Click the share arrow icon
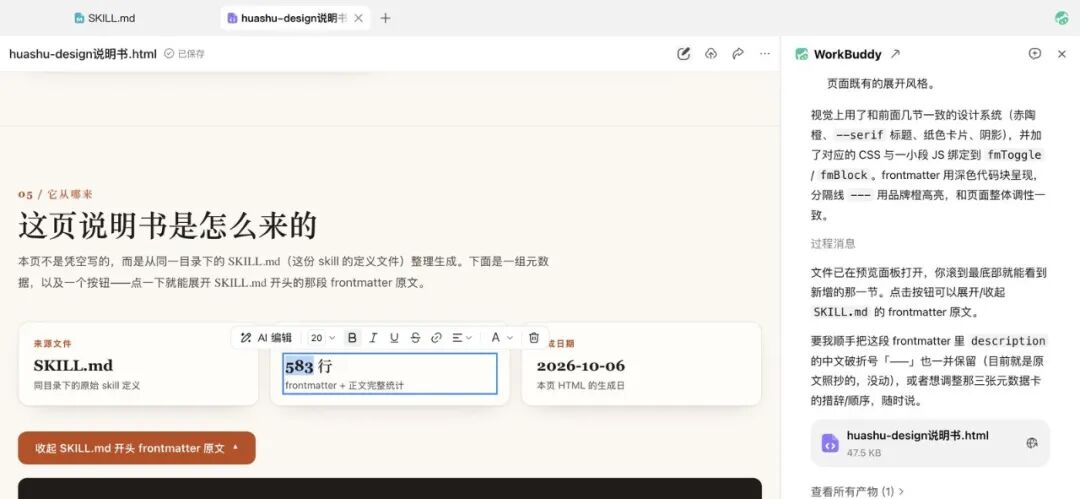 pos(738,54)
